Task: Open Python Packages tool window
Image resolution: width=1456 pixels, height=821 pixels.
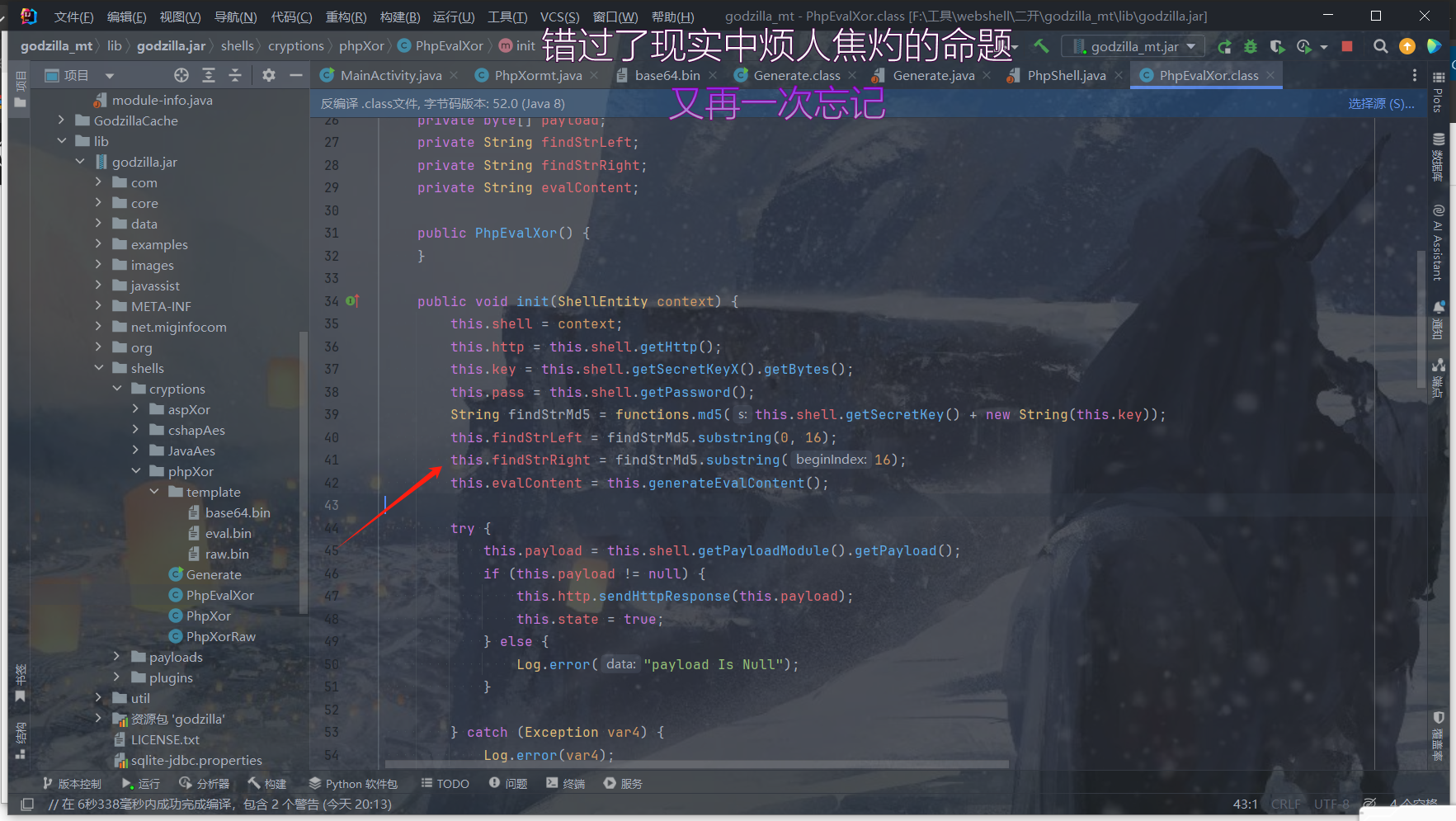Action: [353, 784]
